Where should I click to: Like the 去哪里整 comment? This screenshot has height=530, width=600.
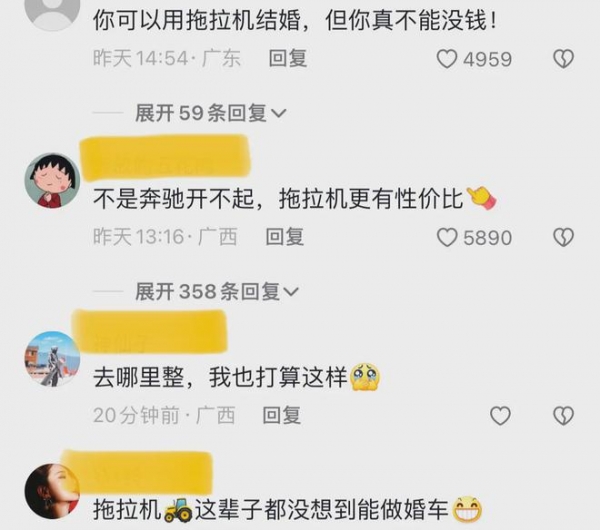pos(501,416)
